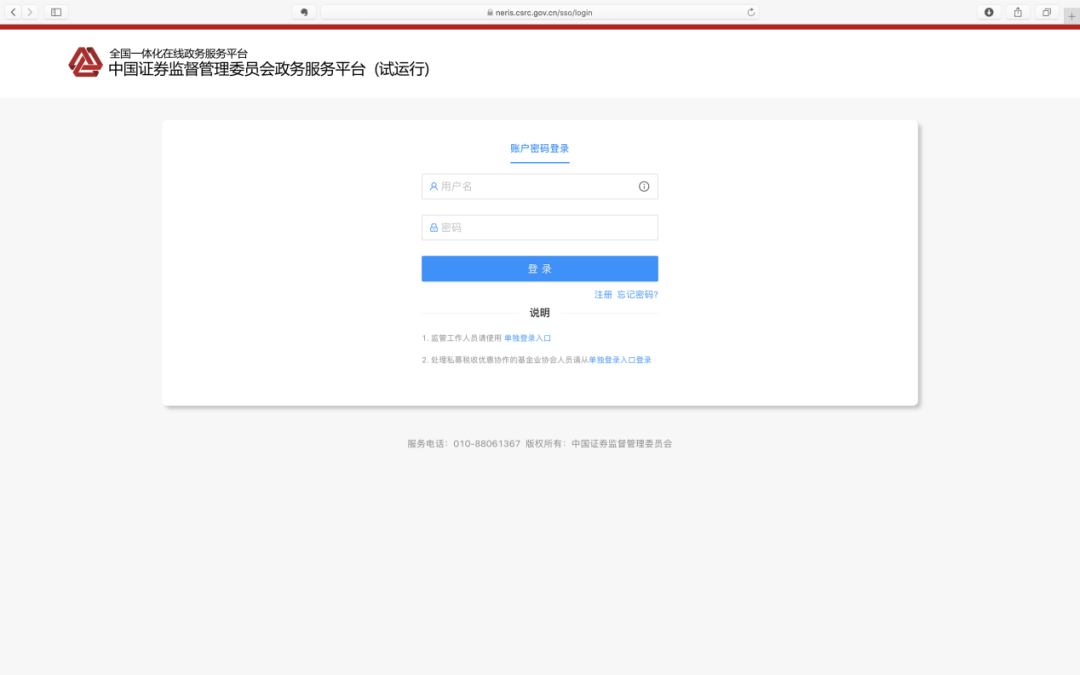Go forward with browser forward arrow
This screenshot has width=1080, height=675.
pyautogui.click(x=30, y=12)
